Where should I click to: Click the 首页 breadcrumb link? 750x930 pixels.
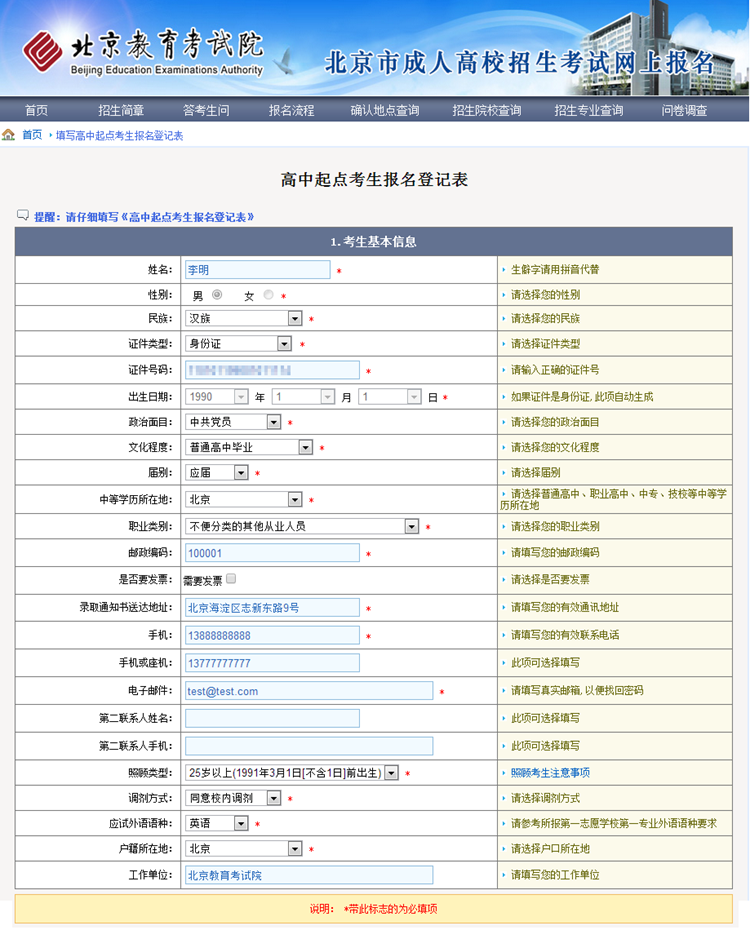pos(32,135)
